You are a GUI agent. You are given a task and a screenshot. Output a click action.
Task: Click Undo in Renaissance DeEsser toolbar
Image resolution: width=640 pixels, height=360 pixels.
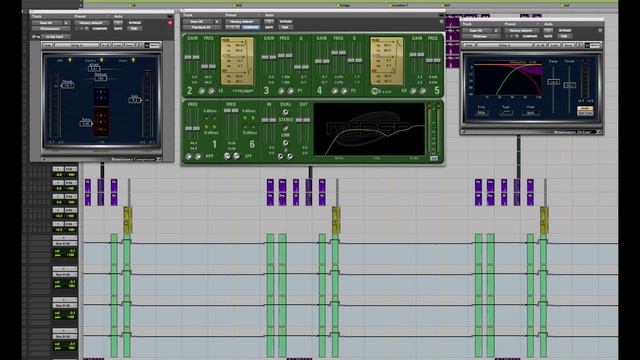pyautogui.click(x=469, y=45)
